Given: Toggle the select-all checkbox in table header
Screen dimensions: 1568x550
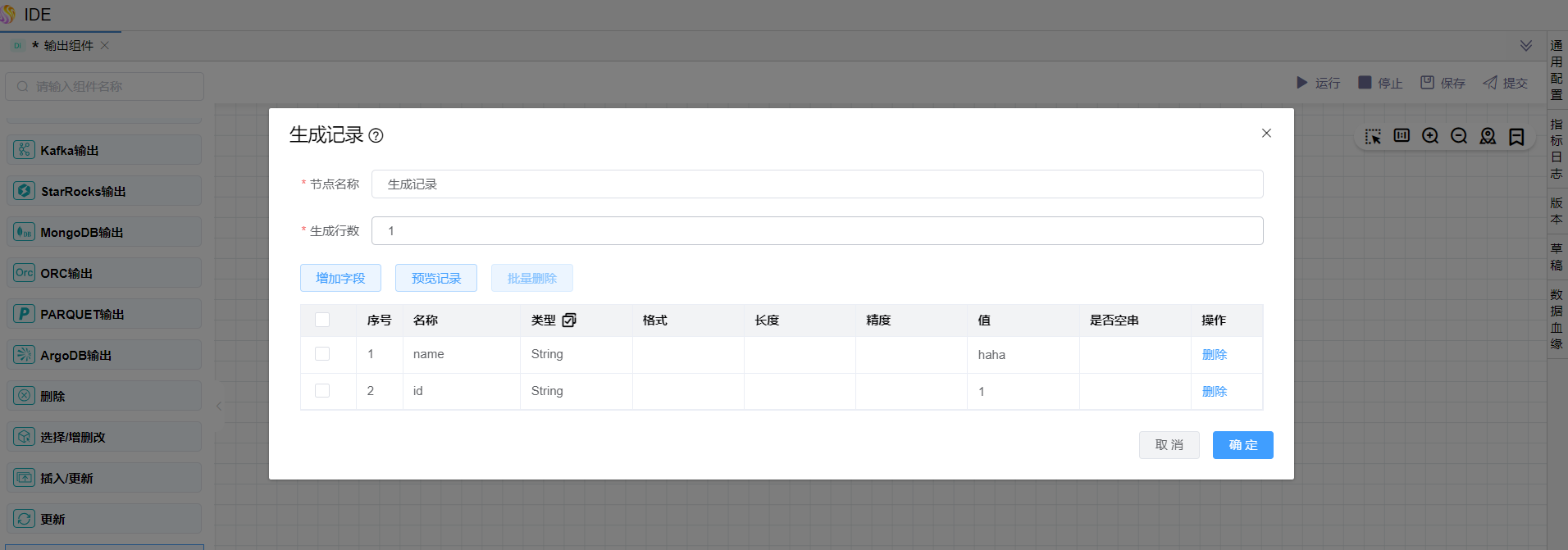Looking at the screenshot, I should click(322, 320).
